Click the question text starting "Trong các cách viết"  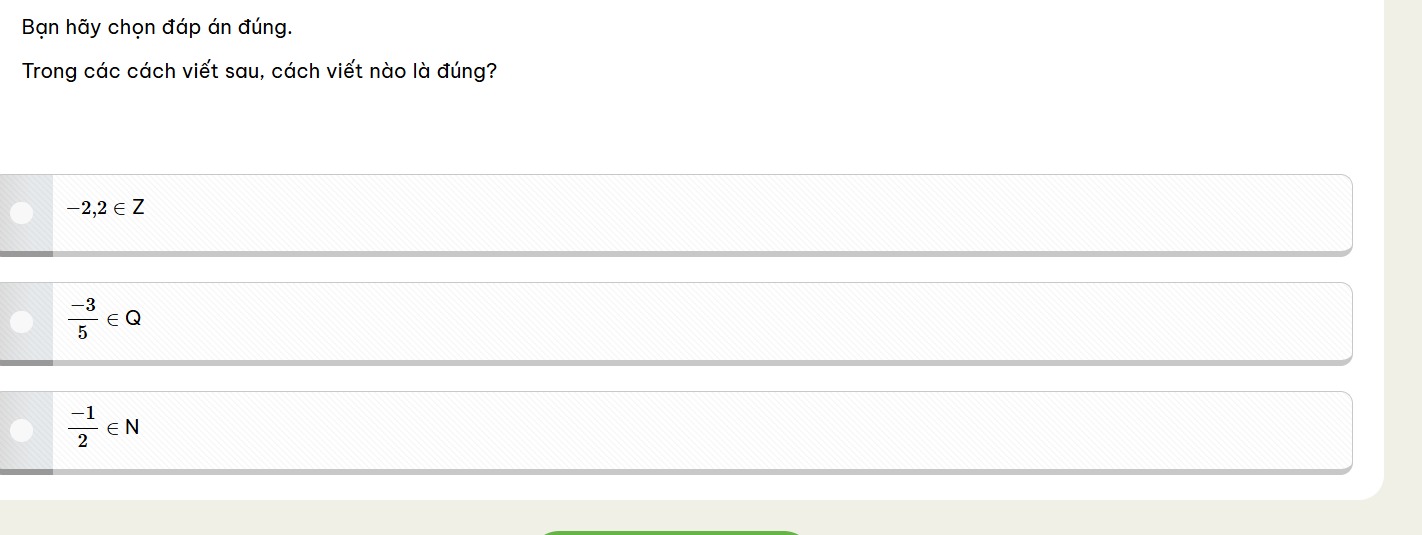coord(259,72)
